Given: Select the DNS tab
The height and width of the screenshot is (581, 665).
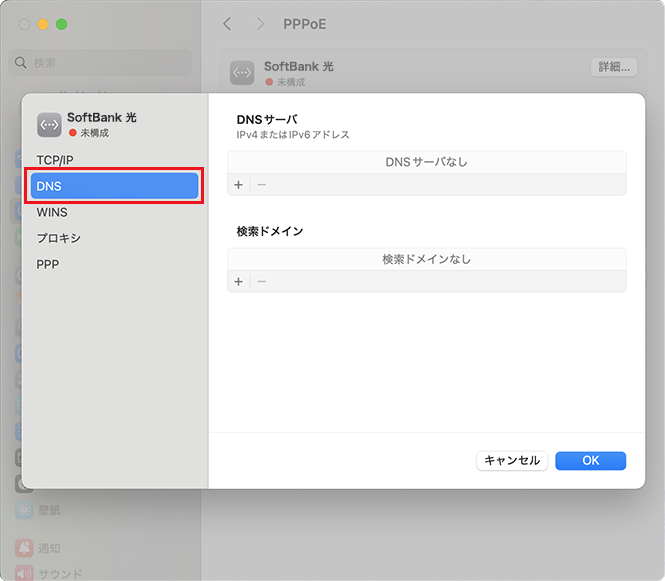Looking at the screenshot, I should coord(114,186).
